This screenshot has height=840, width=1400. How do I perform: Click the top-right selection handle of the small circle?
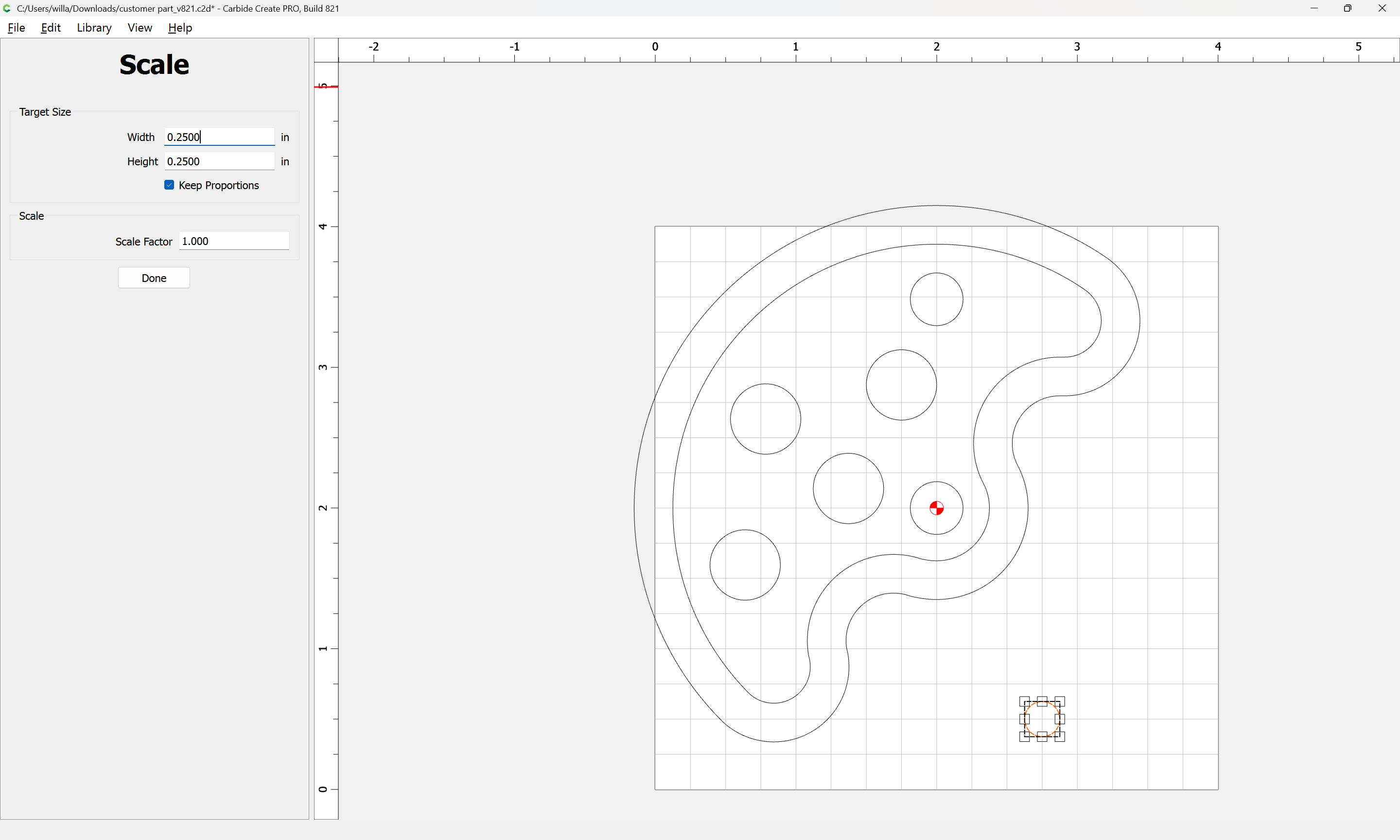(x=1059, y=701)
